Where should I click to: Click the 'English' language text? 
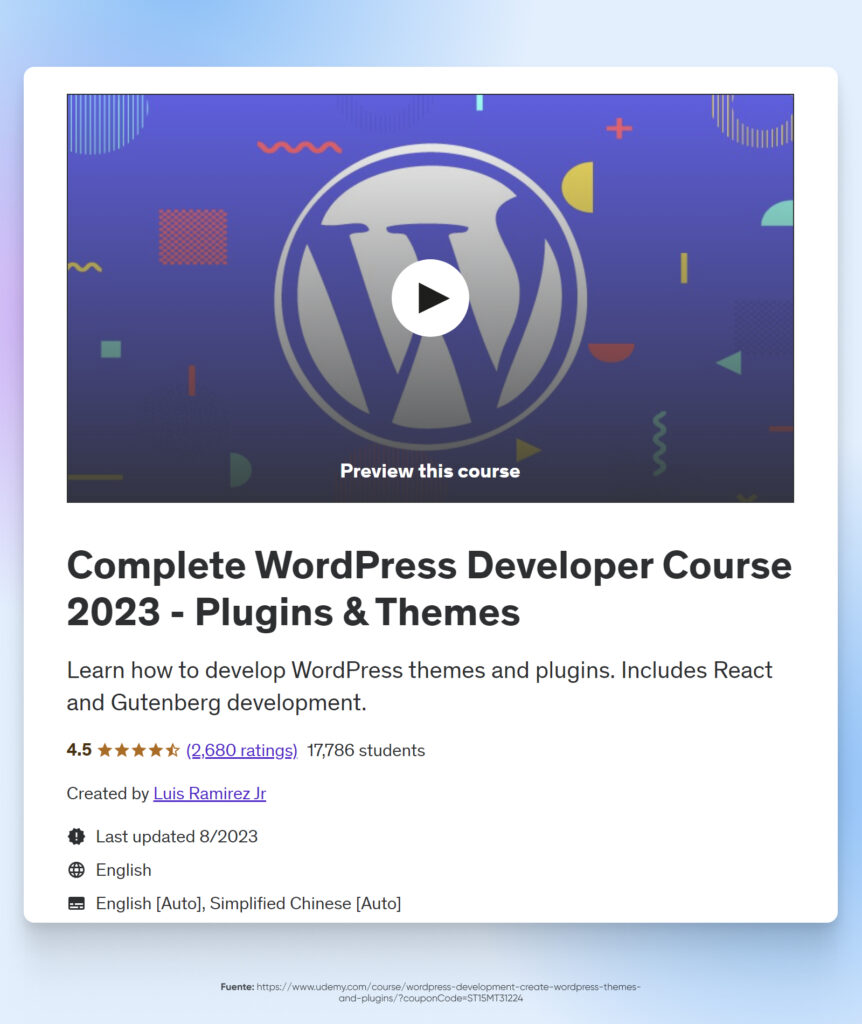(x=123, y=870)
